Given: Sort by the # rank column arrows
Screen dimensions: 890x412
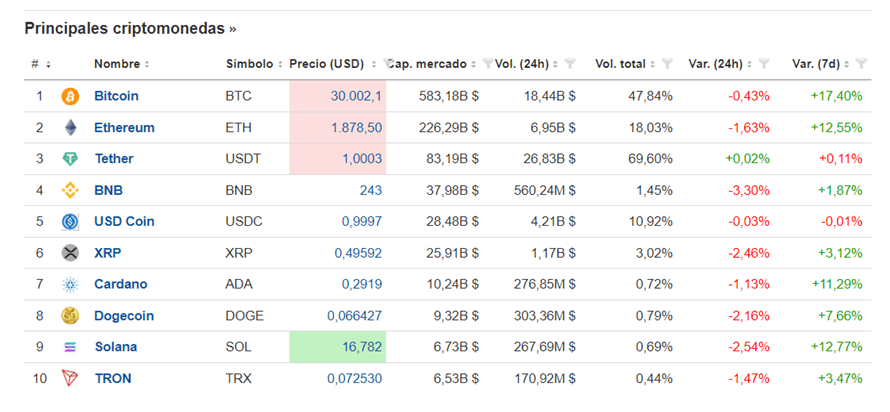Looking at the screenshot, I should pyautogui.click(x=48, y=64).
